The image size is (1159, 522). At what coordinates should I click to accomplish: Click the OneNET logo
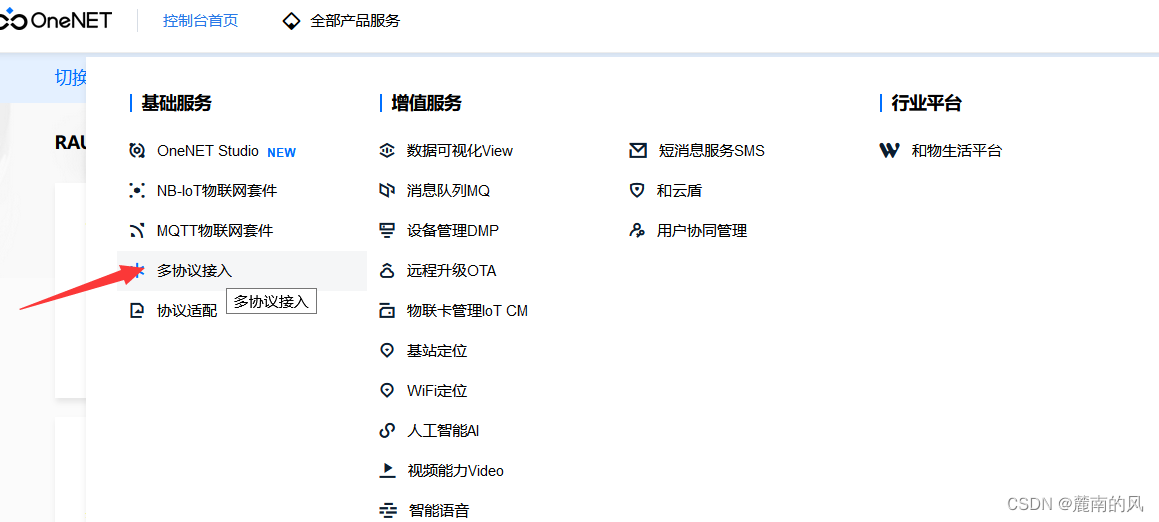(55, 21)
